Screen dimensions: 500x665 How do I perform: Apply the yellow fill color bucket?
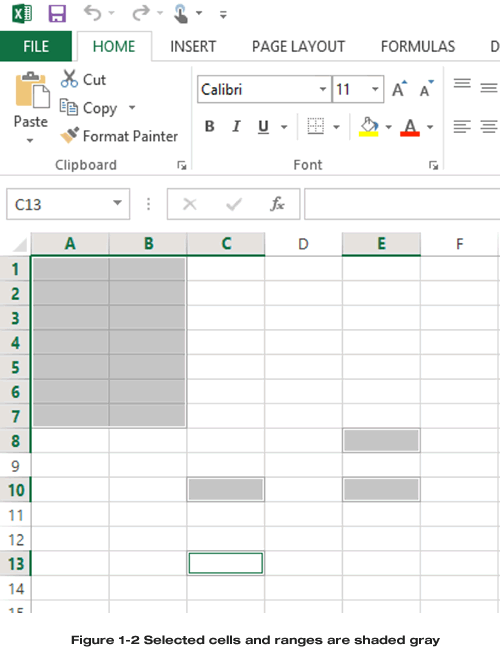click(369, 127)
